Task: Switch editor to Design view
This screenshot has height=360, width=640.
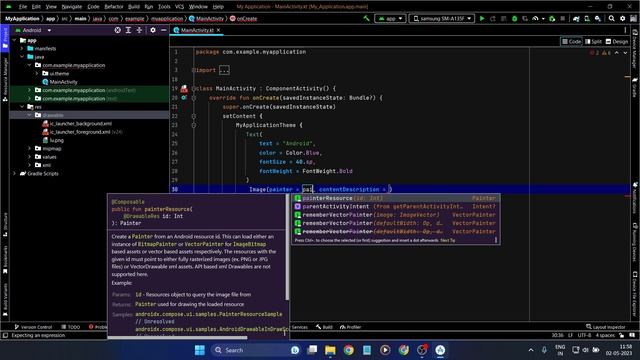Action: (617, 41)
